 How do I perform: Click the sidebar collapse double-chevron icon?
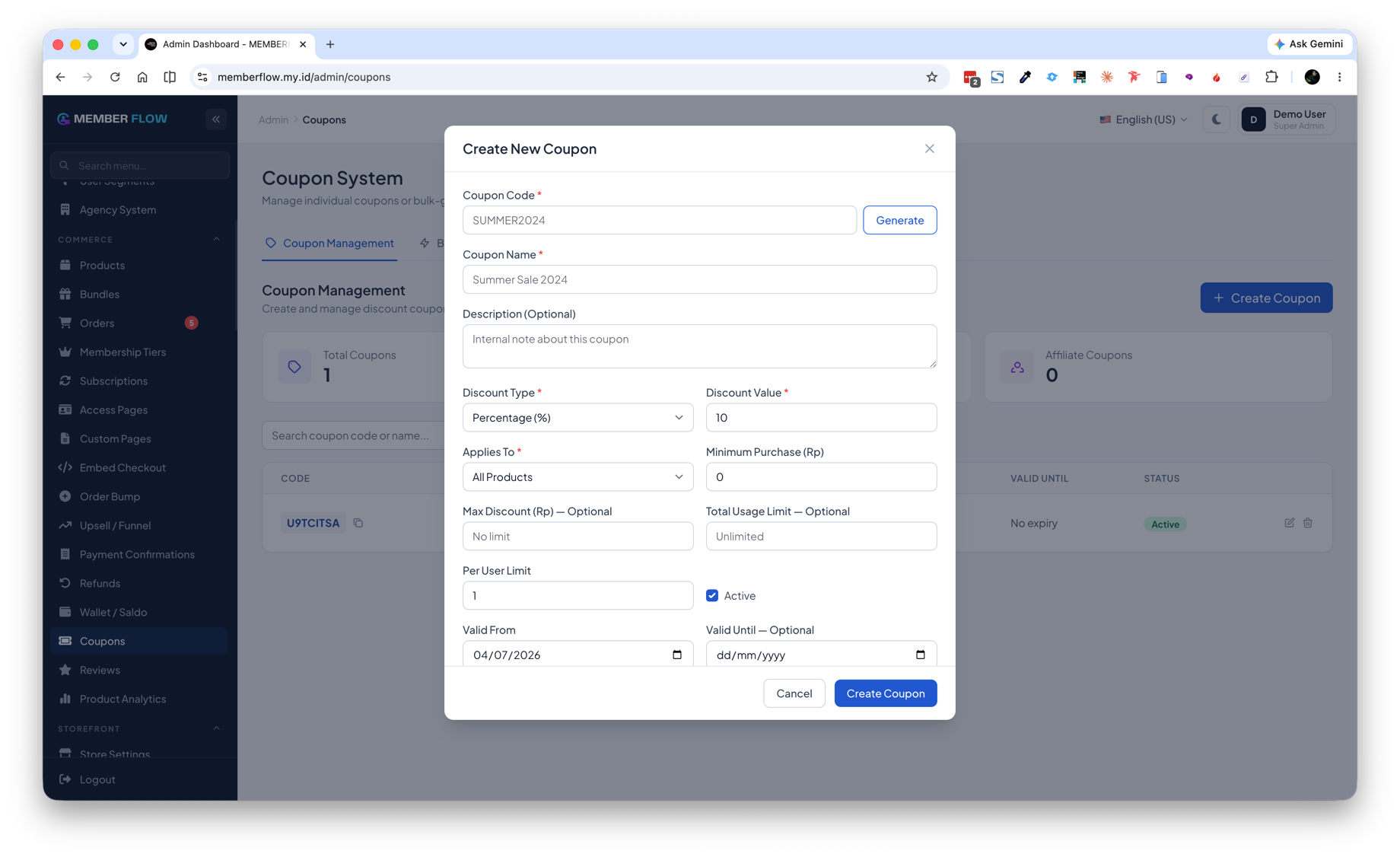(x=216, y=119)
